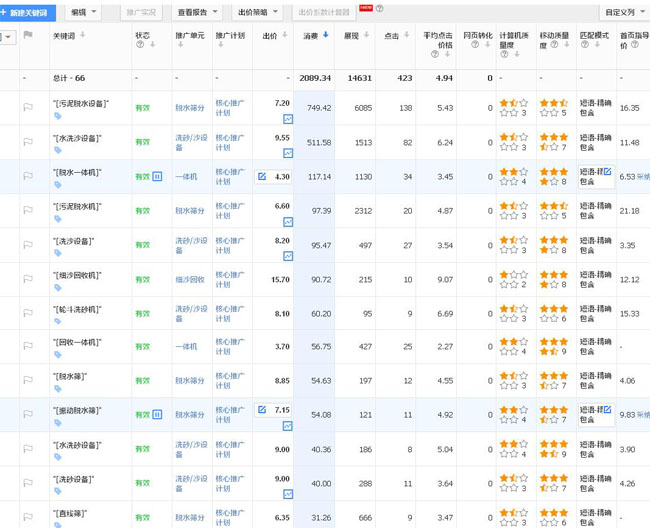650x528 pixels.
Task: Open the 查看报告 dropdown menu
Action: point(197,12)
